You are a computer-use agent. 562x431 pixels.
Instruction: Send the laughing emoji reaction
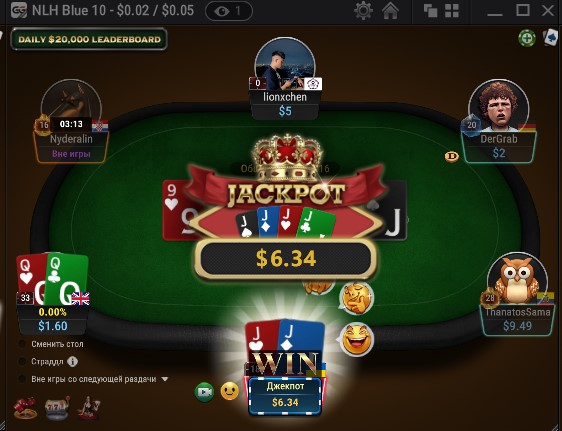[x=356, y=339]
